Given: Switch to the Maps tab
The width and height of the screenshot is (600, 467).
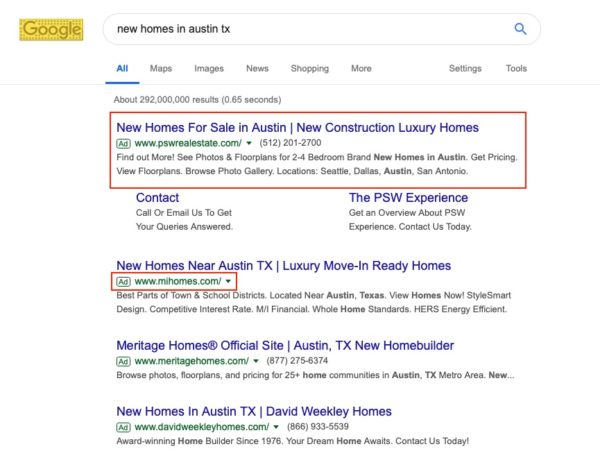Looking at the screenshot, I should [161, 69].
